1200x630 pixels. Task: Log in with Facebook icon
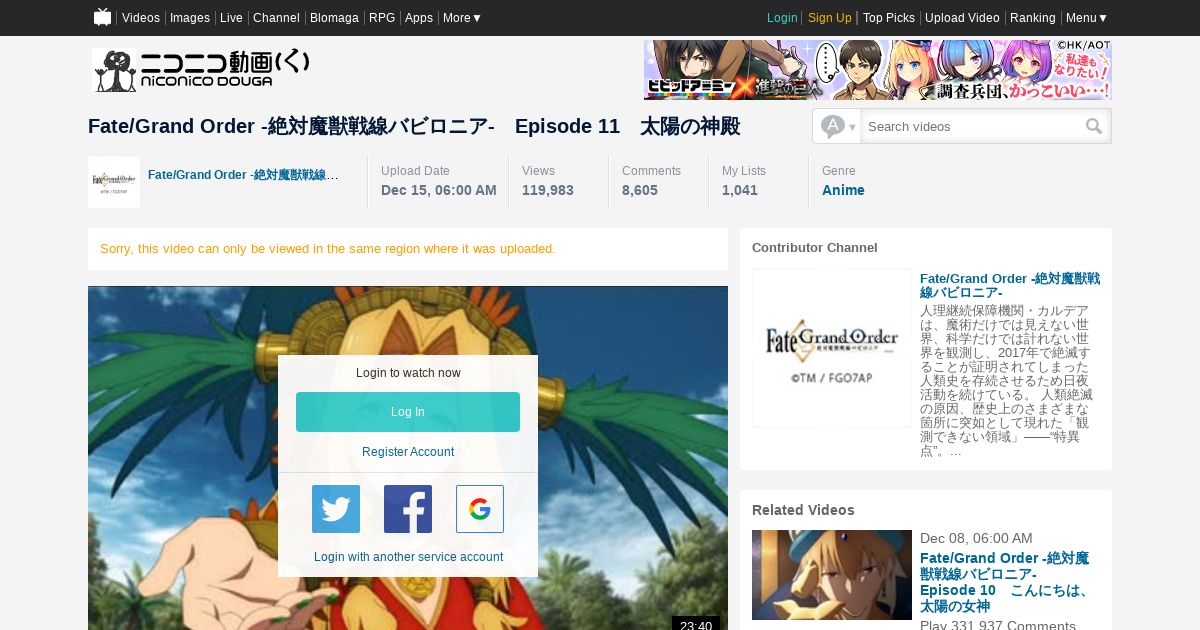(x=408, y=509)
